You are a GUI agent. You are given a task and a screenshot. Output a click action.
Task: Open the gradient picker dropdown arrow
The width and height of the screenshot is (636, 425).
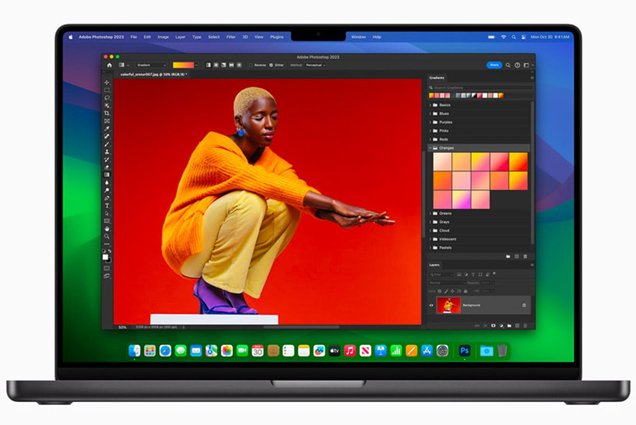[196, 65]
